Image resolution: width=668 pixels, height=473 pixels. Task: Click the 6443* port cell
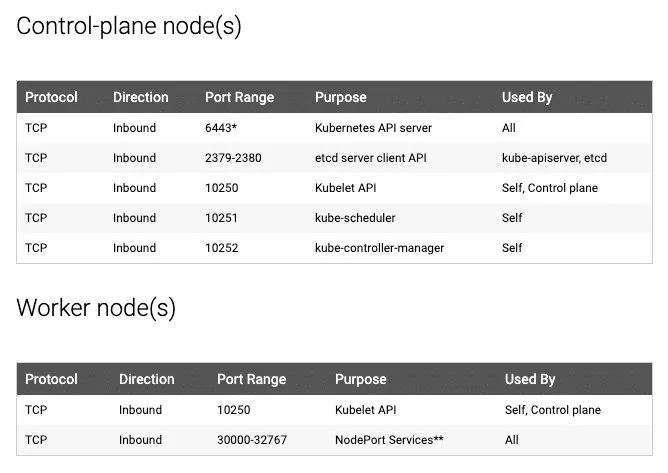[x=221, y=128]
